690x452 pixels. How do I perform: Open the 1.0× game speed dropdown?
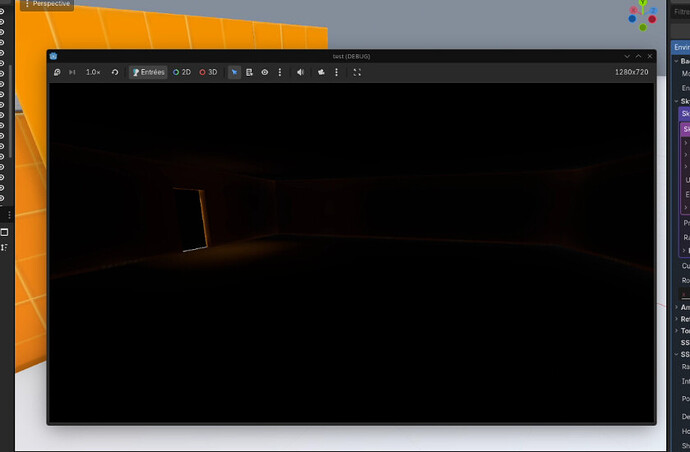[92, 72]
